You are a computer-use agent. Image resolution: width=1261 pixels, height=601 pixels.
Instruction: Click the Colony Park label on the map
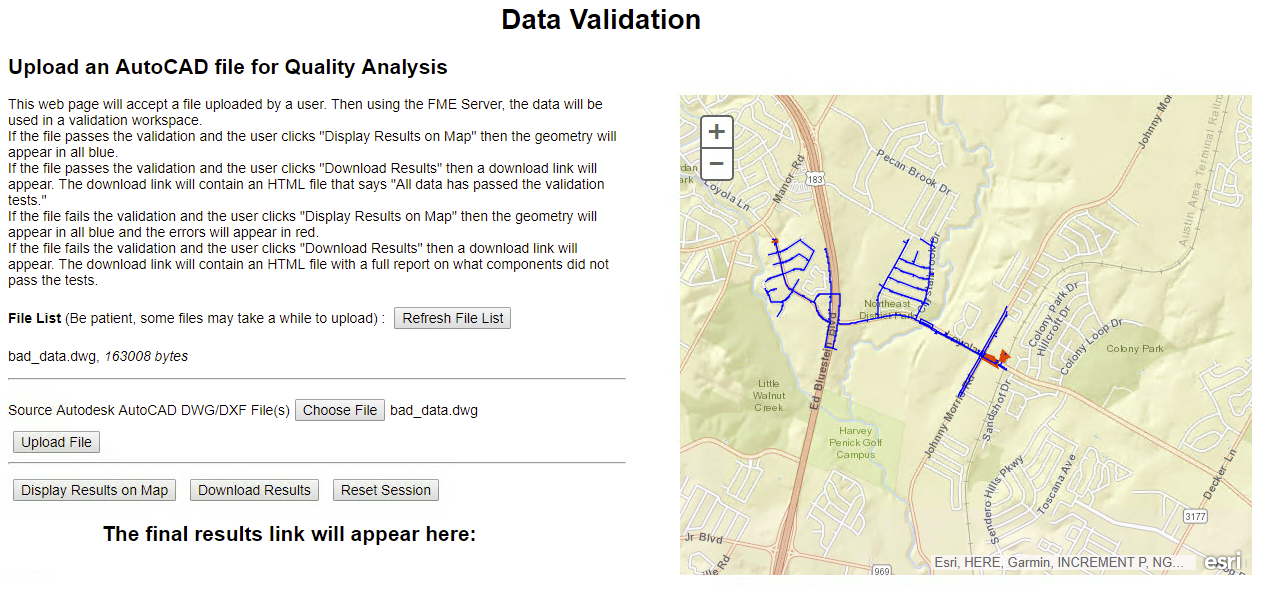coord(1135,349)
